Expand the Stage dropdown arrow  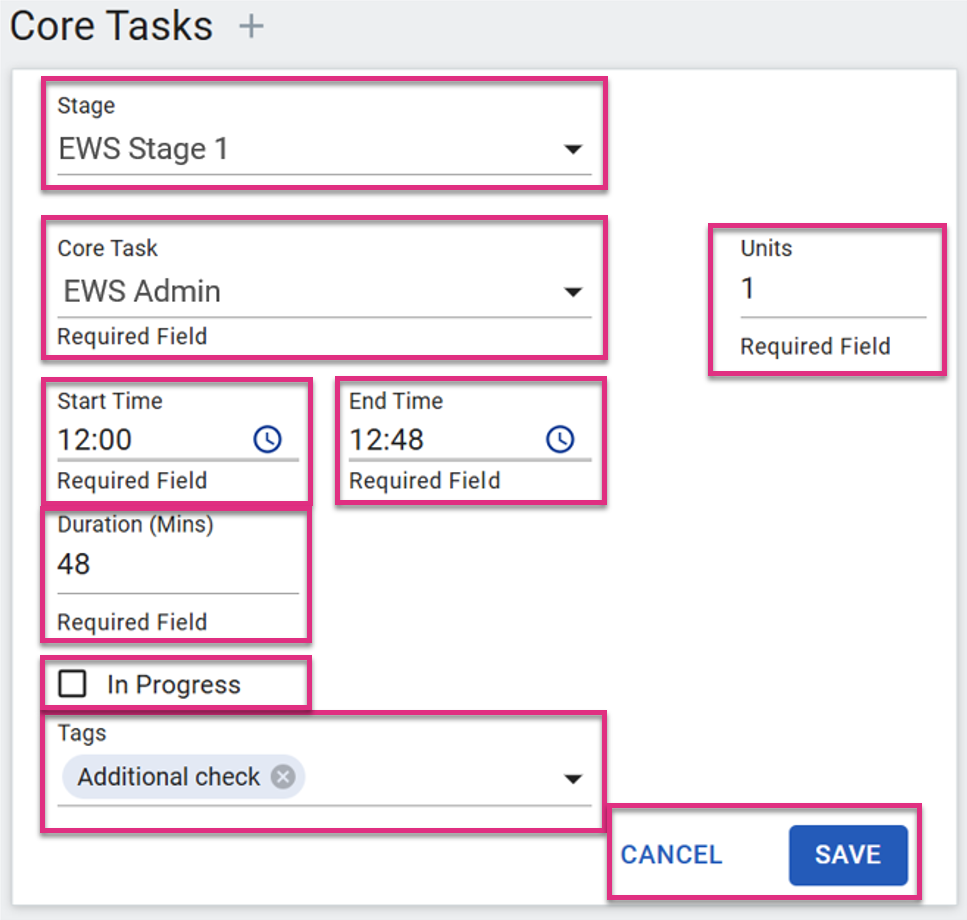[573, 149]
